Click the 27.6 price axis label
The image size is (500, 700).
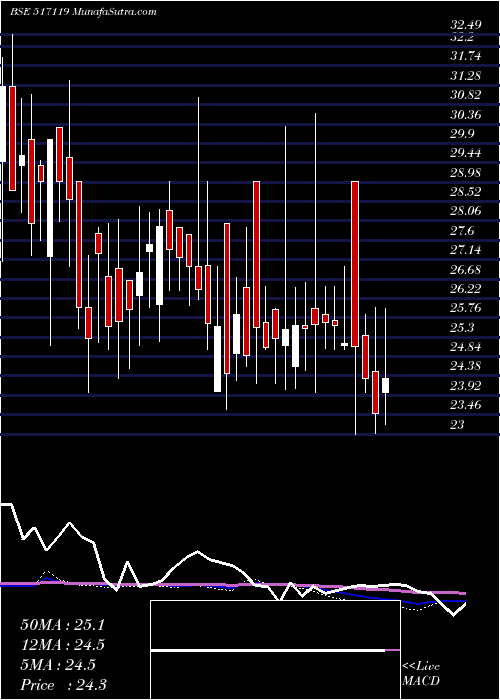tap(462, 231)
